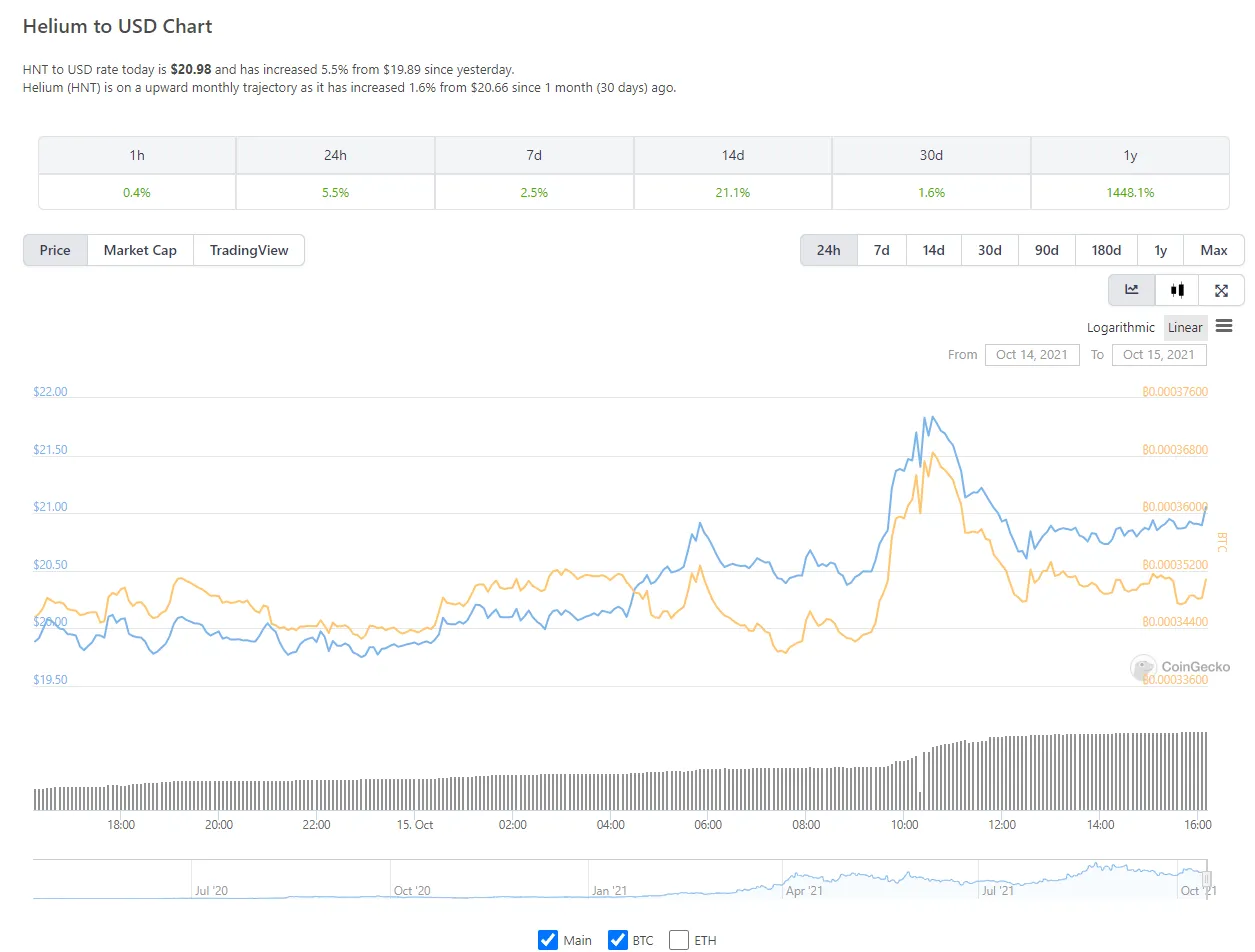The image size is (1255, 952).
Task: Switch chart scale to Logarithmic
Action: tap(1121, 327)
